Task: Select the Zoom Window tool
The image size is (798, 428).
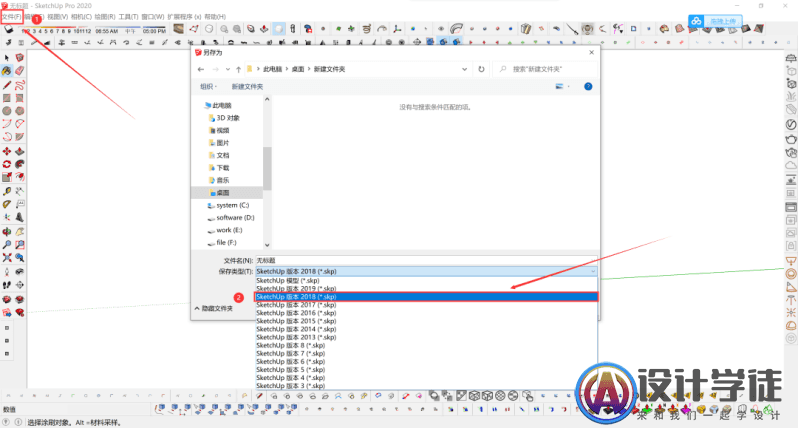Action: (x=20, y=245)
